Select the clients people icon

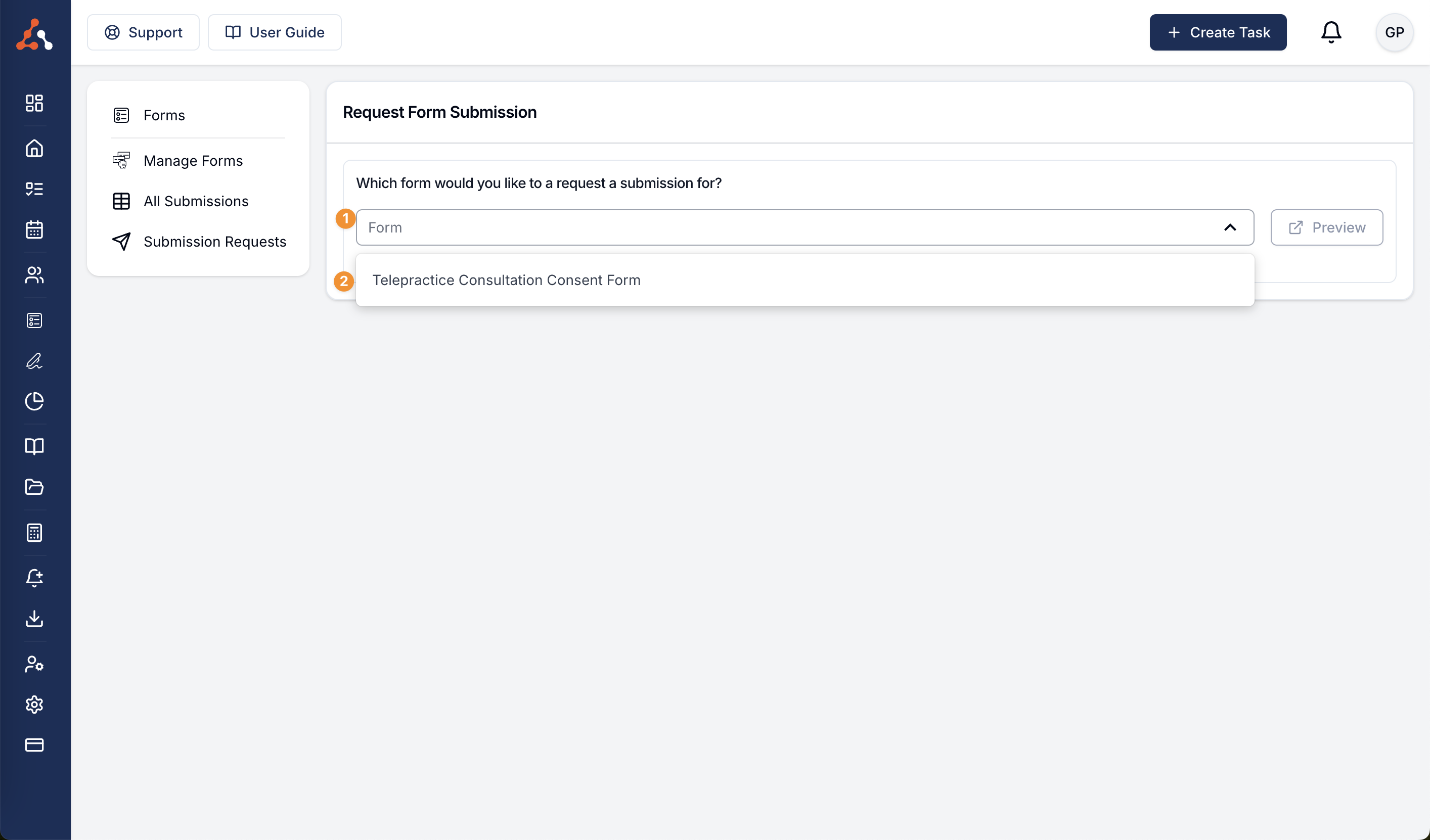34,275
